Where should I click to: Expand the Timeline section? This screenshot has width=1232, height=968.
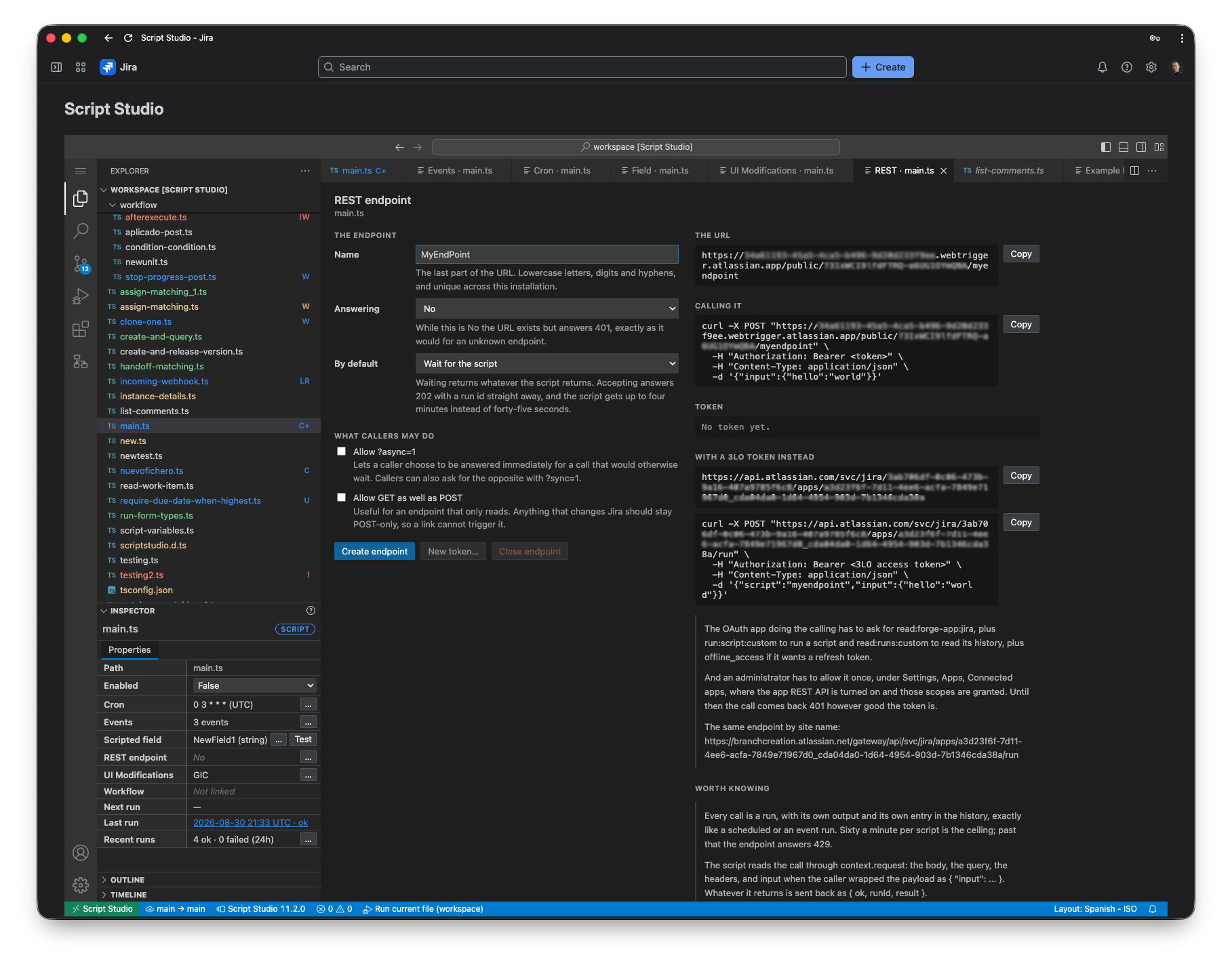click(x=128, y=895)
